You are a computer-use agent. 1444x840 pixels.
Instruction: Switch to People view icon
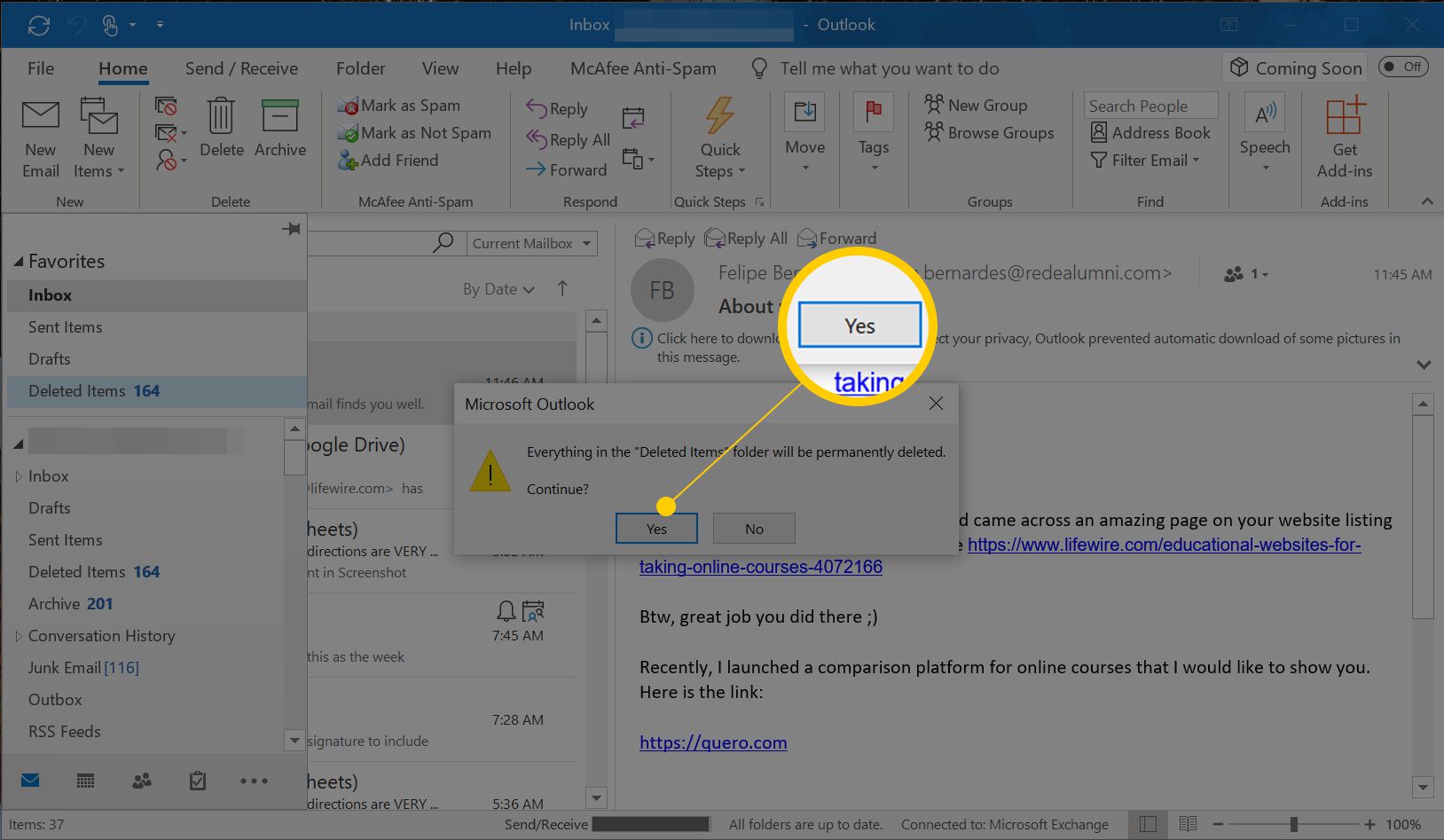click(142, 781)
